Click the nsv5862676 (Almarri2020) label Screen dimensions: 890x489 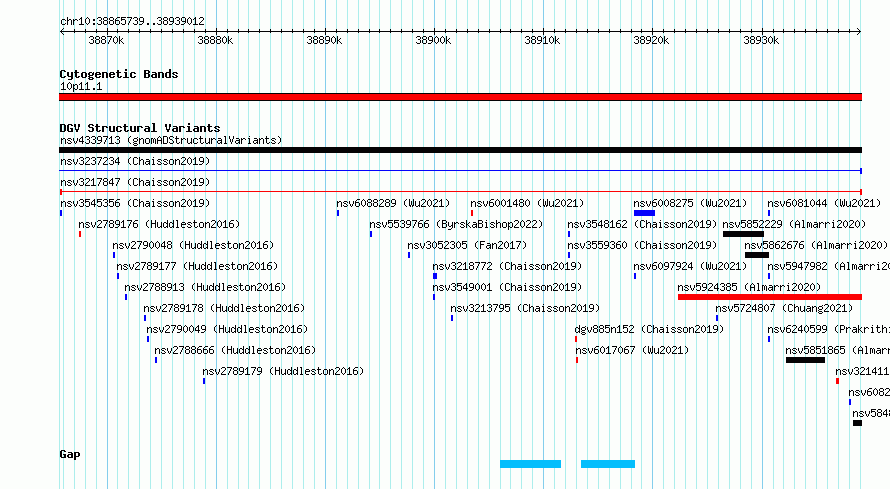[x=816, y=245]
